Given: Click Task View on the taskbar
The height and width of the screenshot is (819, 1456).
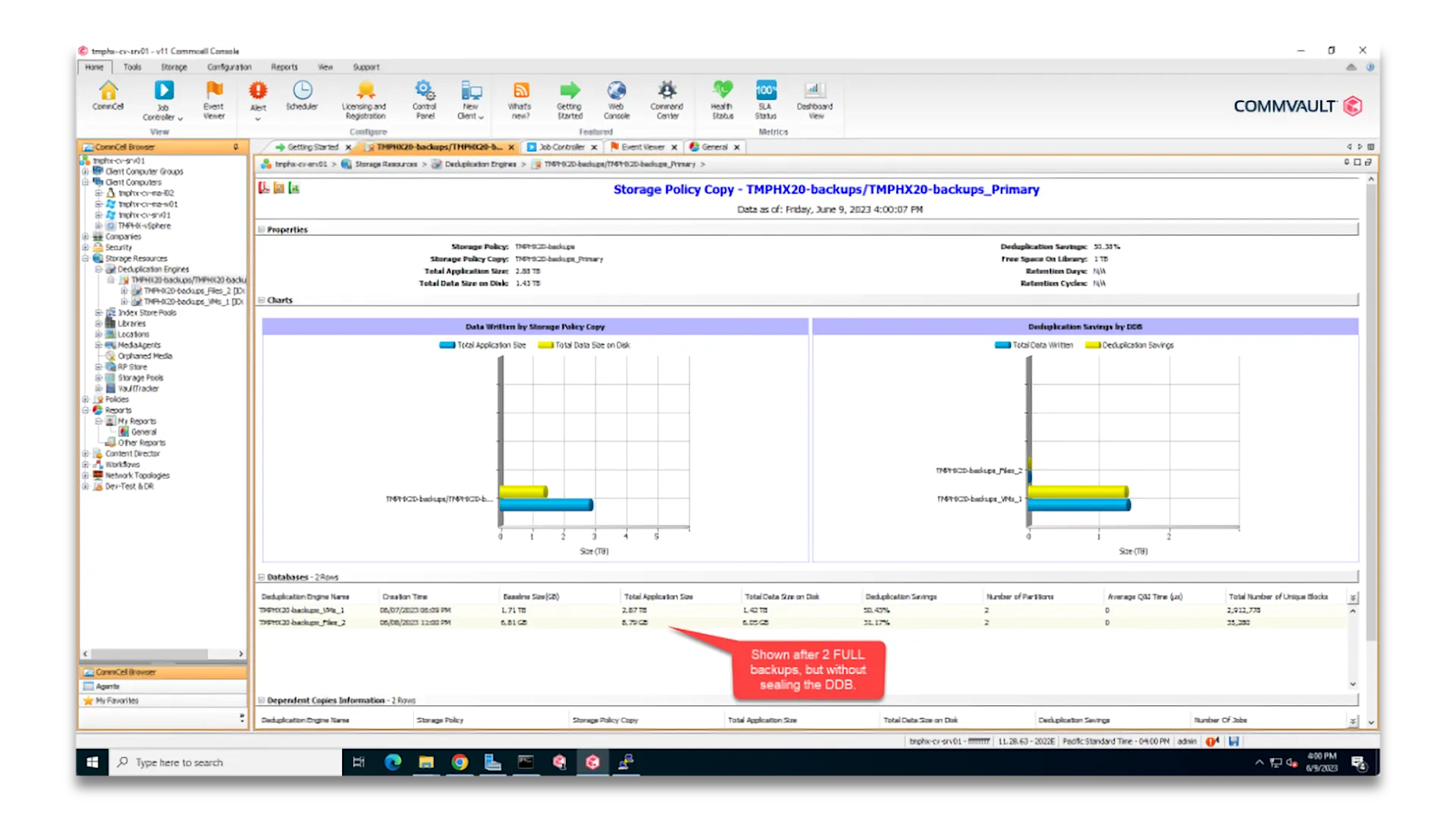Looking at the screenshot, I should pos(359,763).
